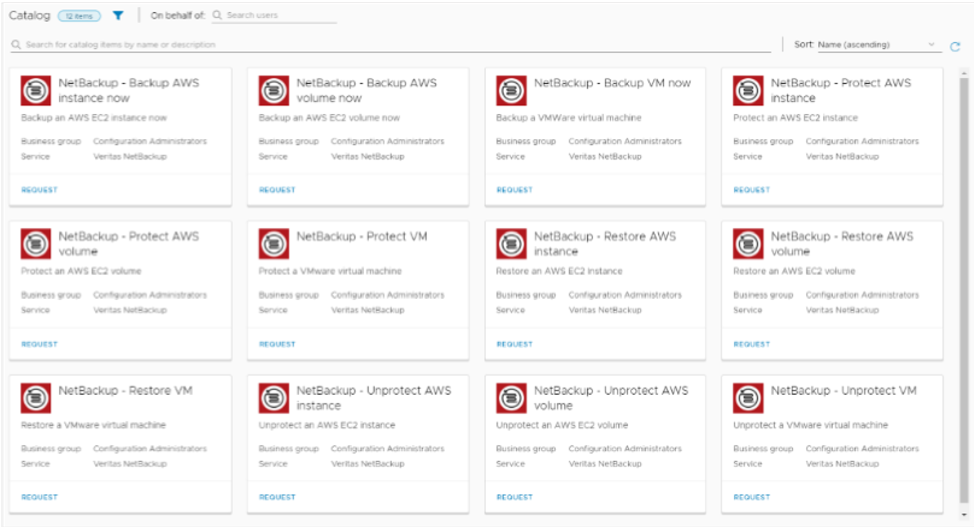Click the magnifier icon beside Search users
This screenshot has height=527, width=974.
217,15
